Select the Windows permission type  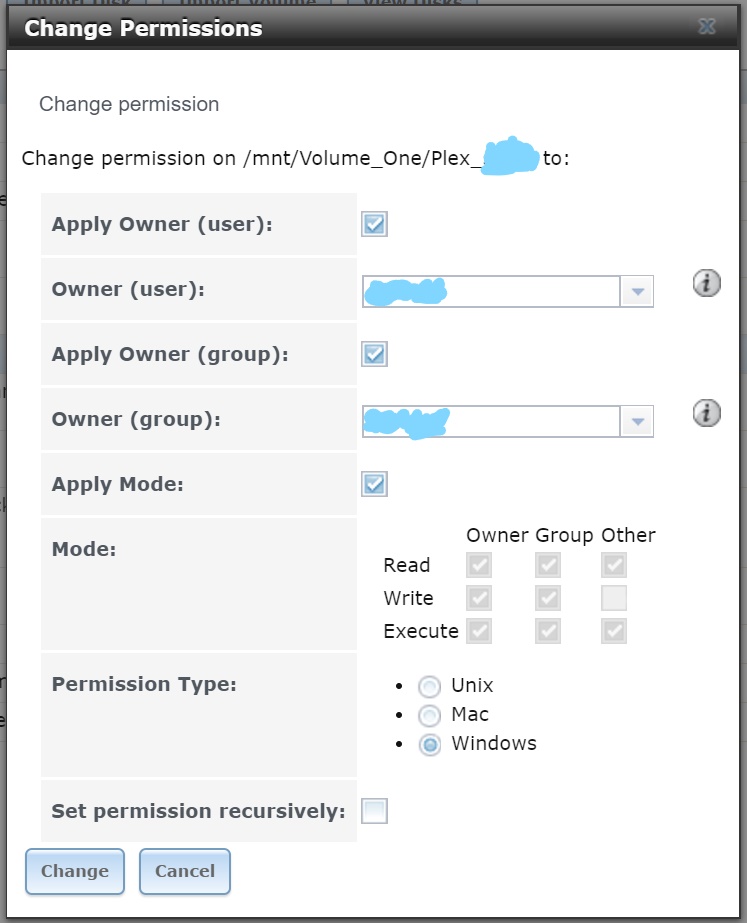(430, 745)
